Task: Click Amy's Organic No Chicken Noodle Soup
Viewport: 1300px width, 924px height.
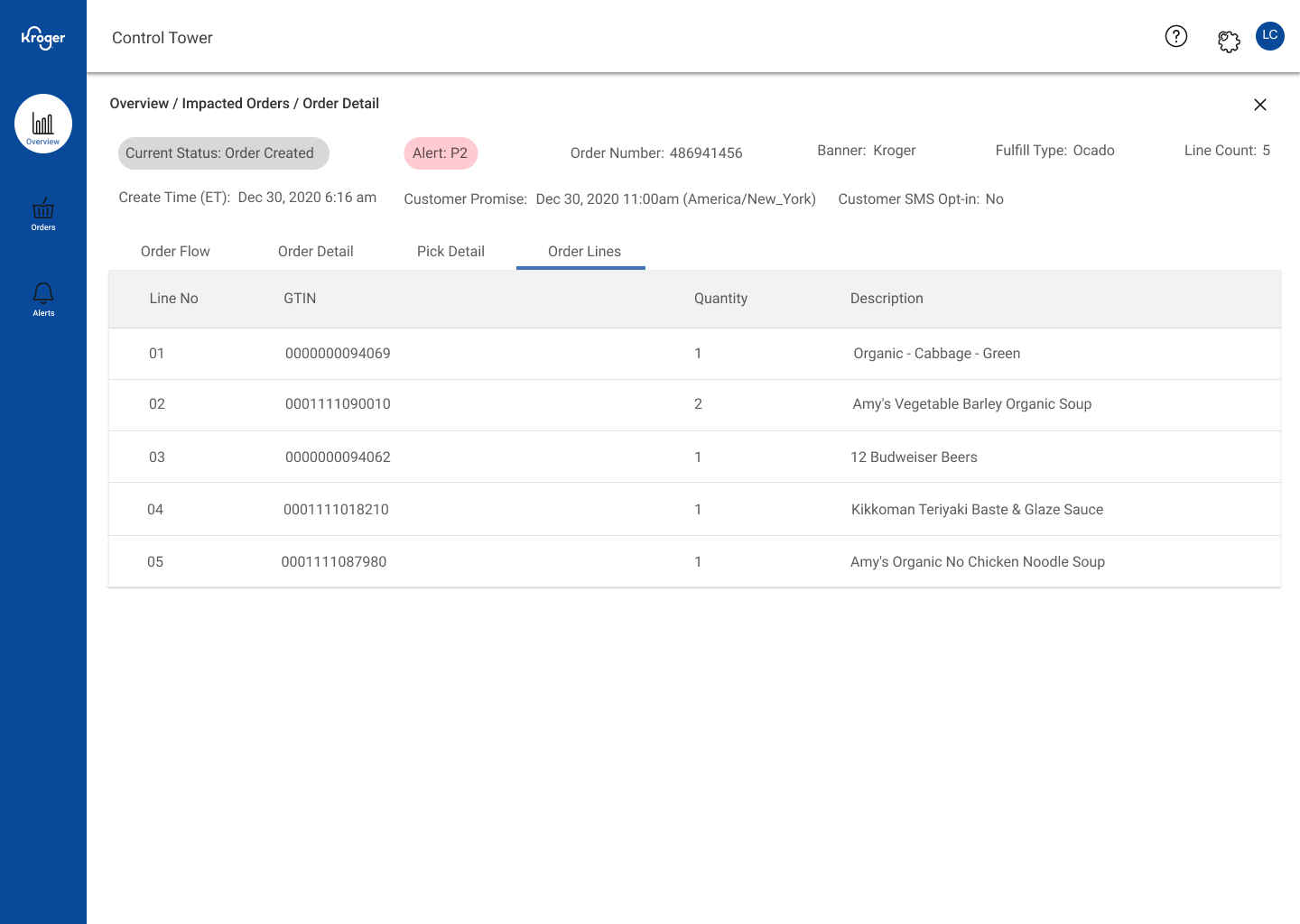Action: point(978,562)
